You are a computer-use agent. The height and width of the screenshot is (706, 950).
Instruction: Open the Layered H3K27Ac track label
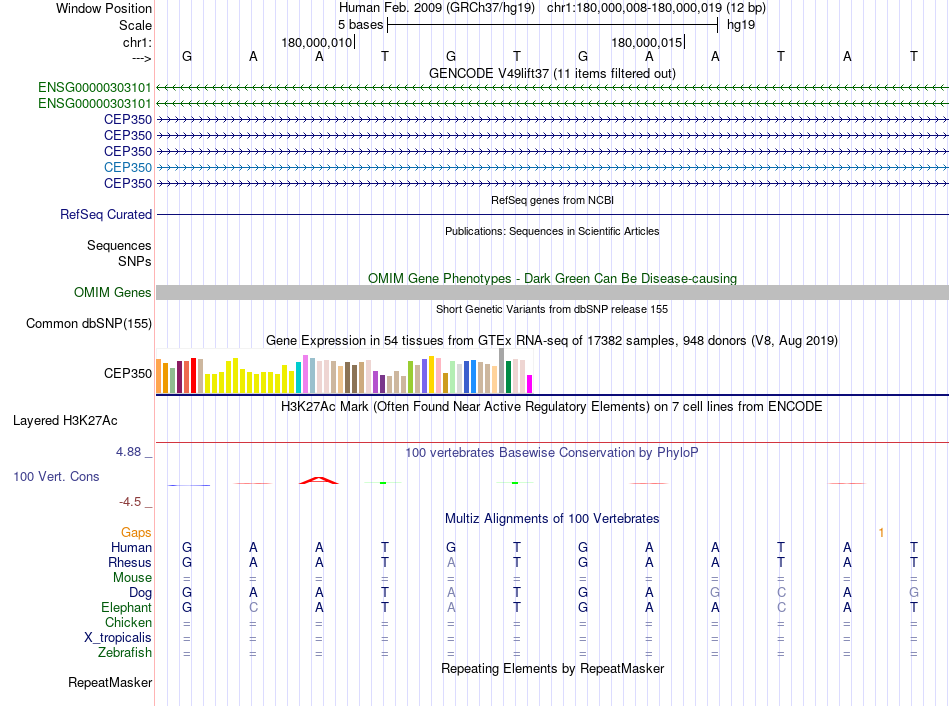(65, 421)
